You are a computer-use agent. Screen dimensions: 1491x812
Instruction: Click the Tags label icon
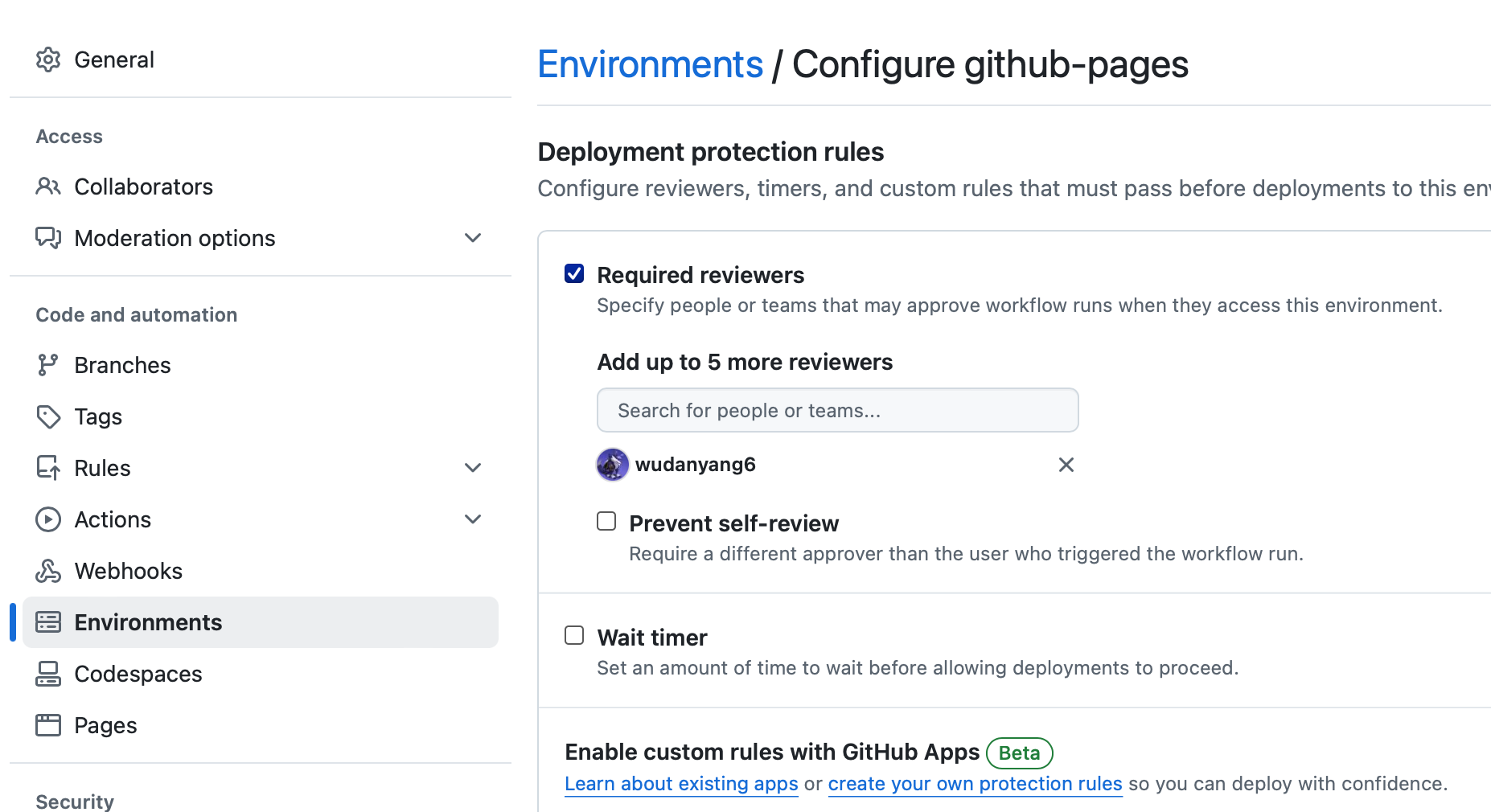point(48,416)
